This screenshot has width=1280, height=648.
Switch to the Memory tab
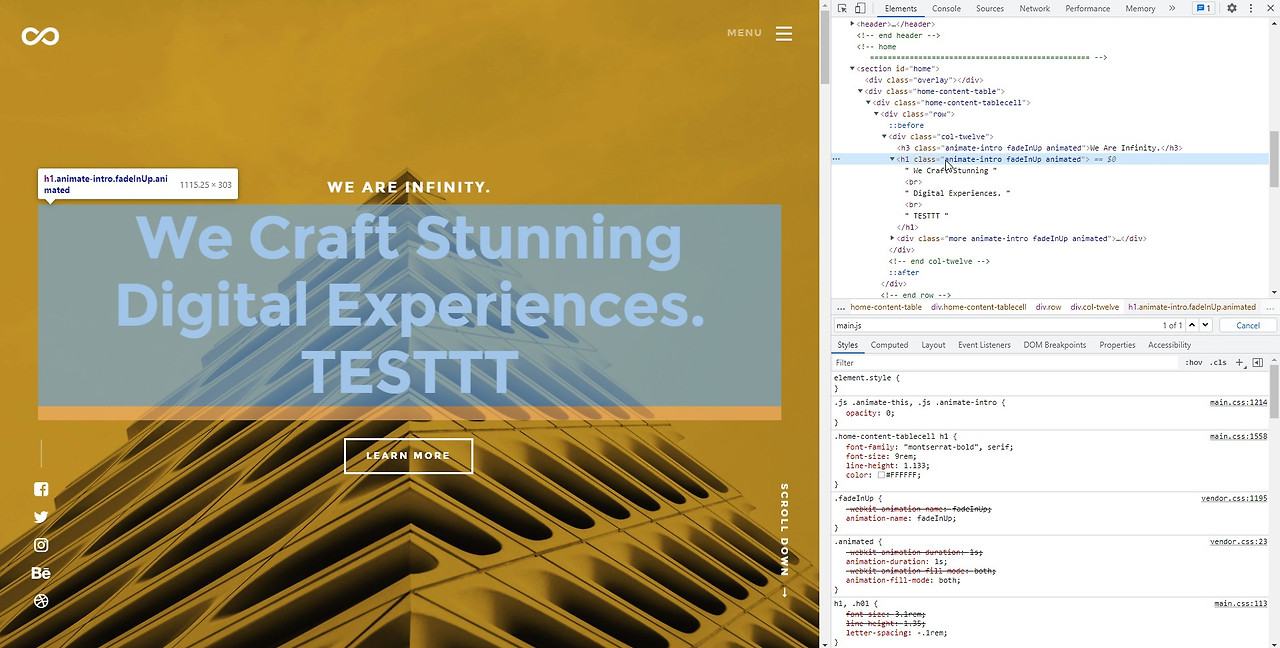tap(1140, 8)
